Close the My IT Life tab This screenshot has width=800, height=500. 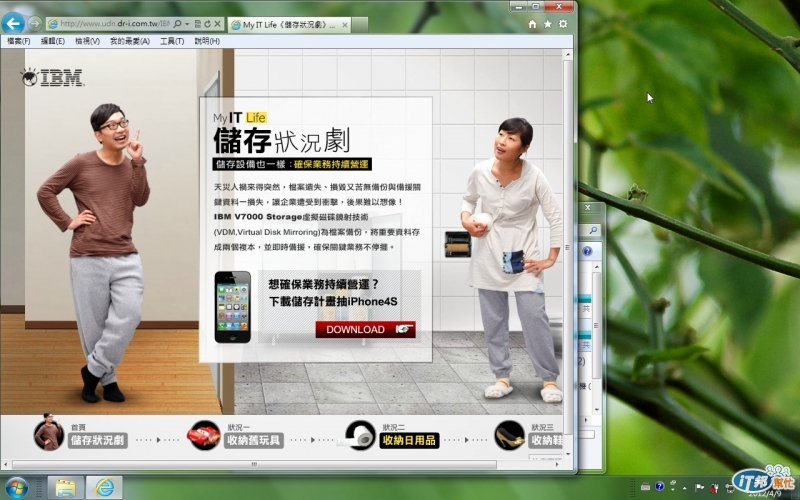point(345,24)
